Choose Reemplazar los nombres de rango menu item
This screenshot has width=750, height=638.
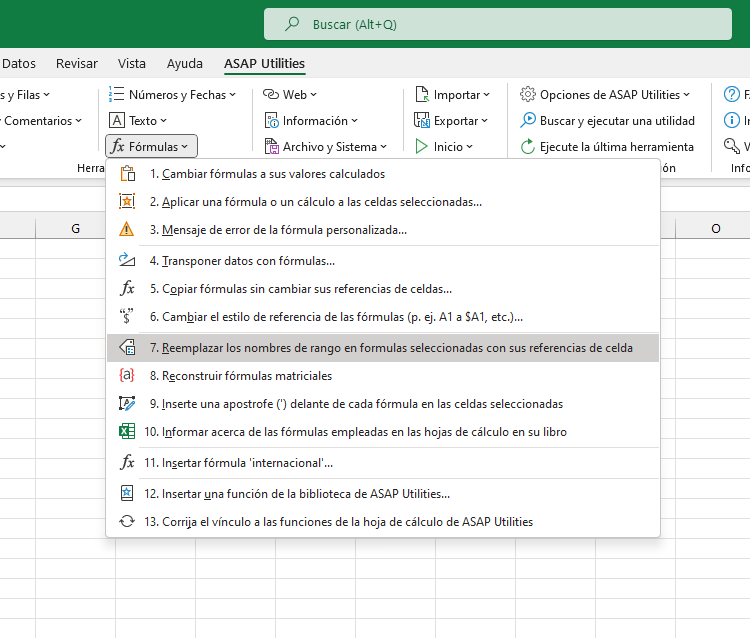[x=383, y=348]
